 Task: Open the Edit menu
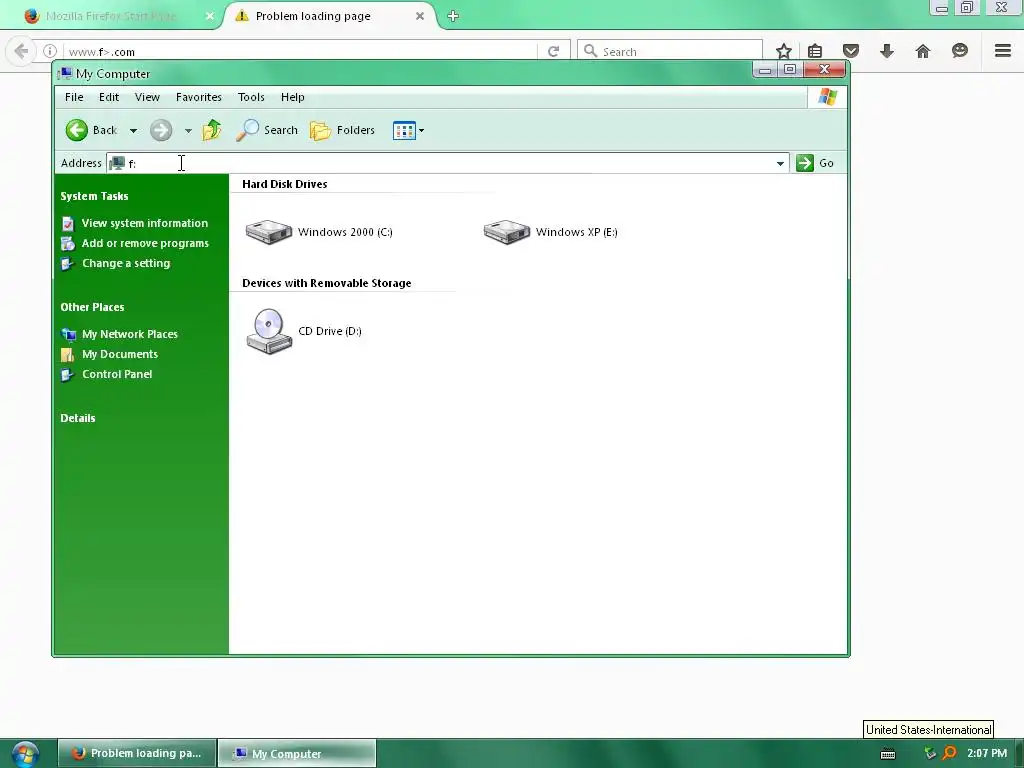click(x=108, y=97)
